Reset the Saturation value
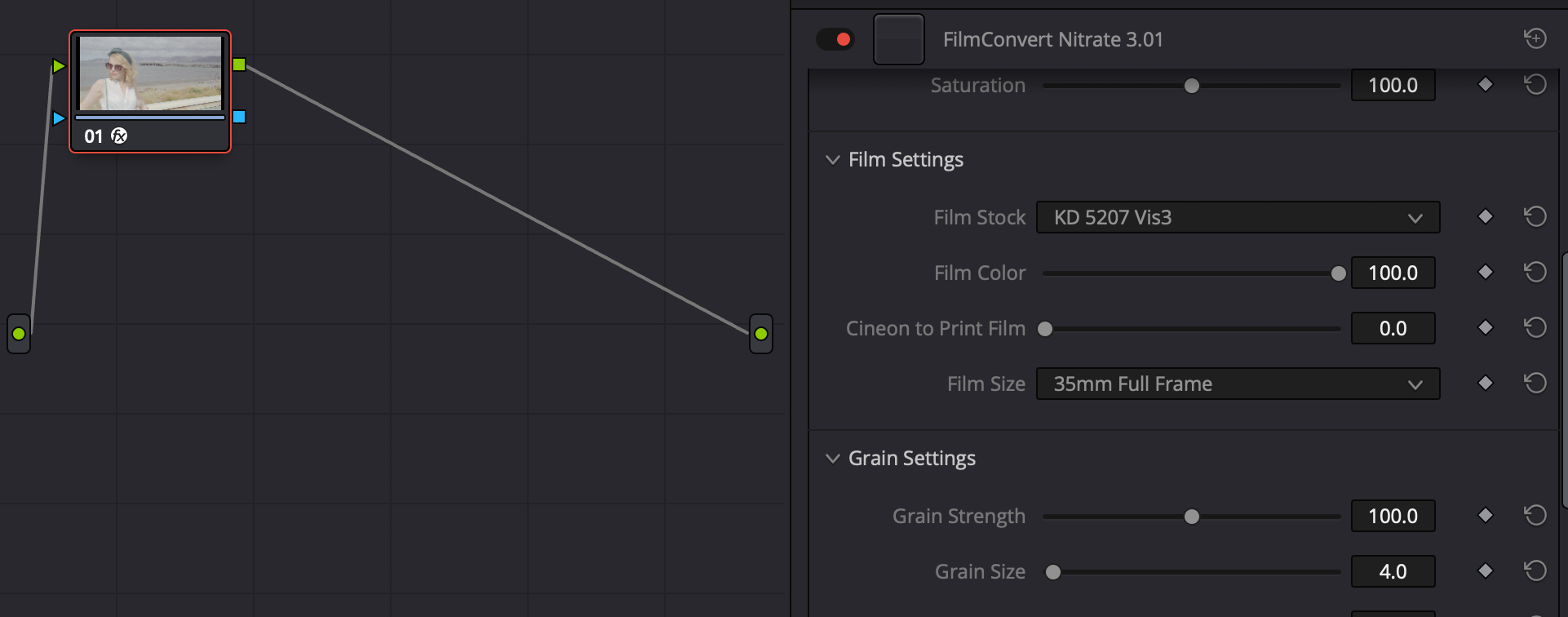1568x617 pixels. [1535, 84]
